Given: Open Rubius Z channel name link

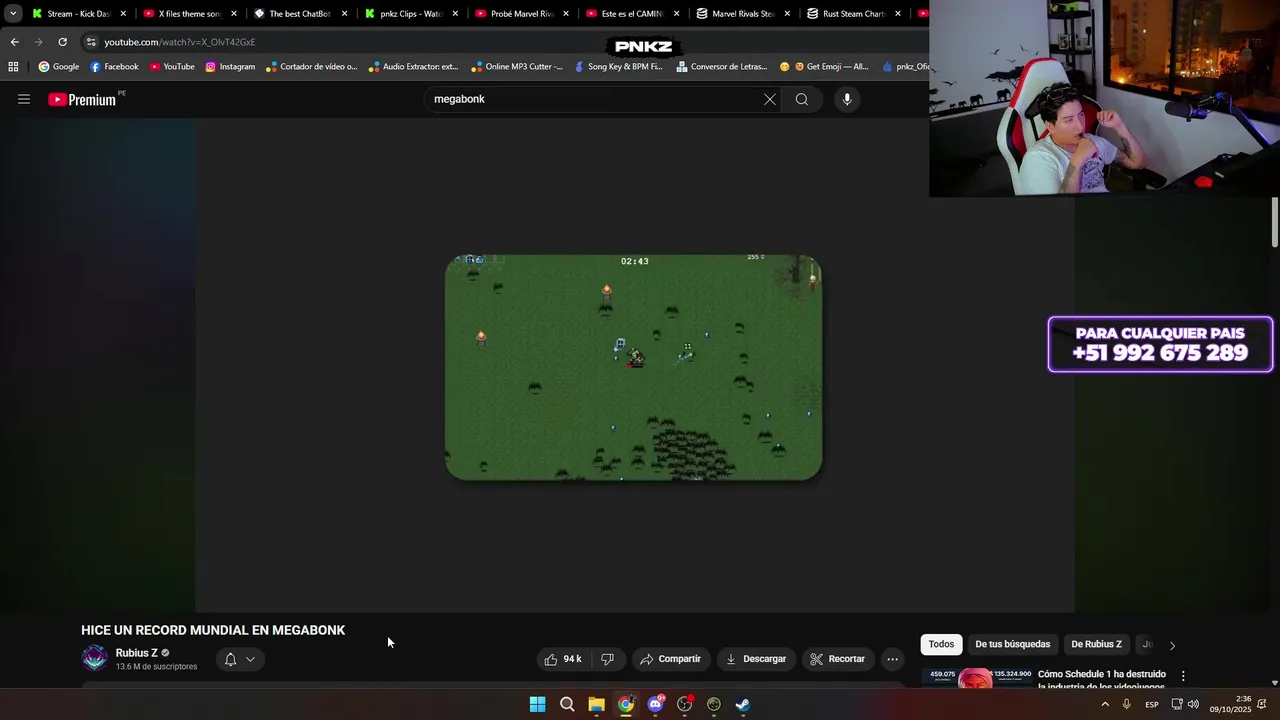Looking at the screenshot, I should coord(137,653).
